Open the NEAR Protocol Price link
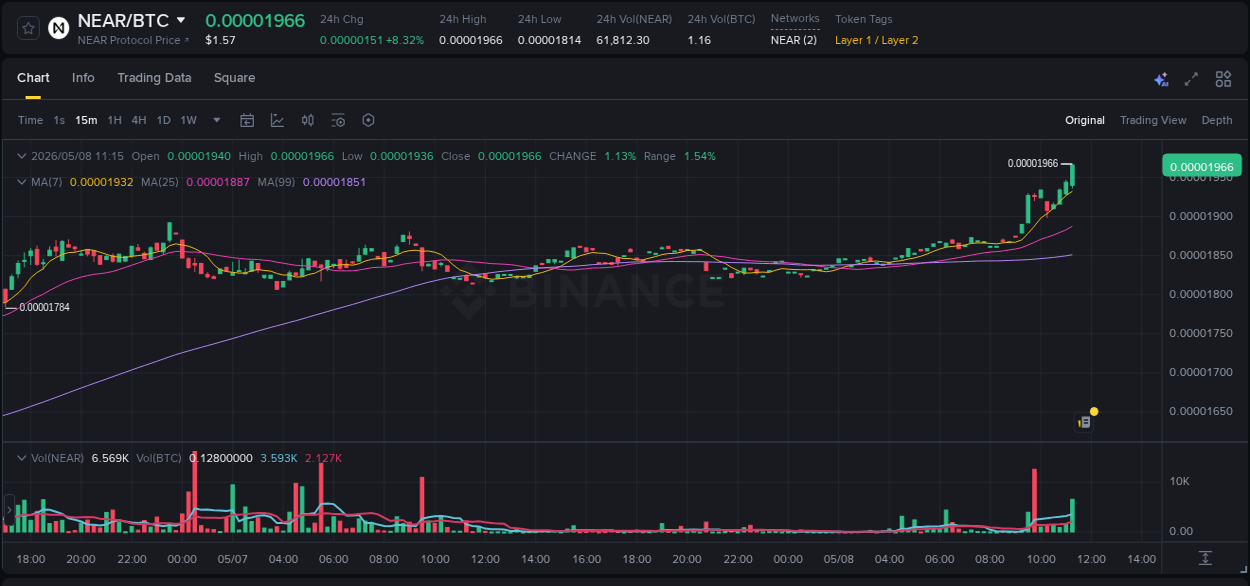 click(x=133, y=40)
